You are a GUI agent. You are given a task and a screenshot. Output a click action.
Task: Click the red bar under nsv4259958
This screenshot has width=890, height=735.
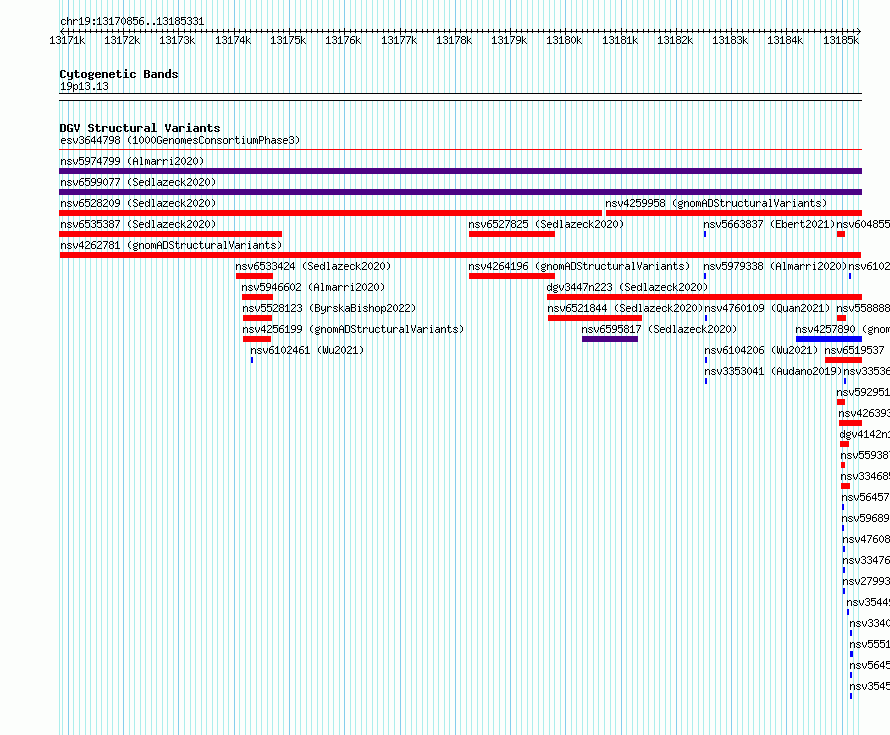(734, 213)
